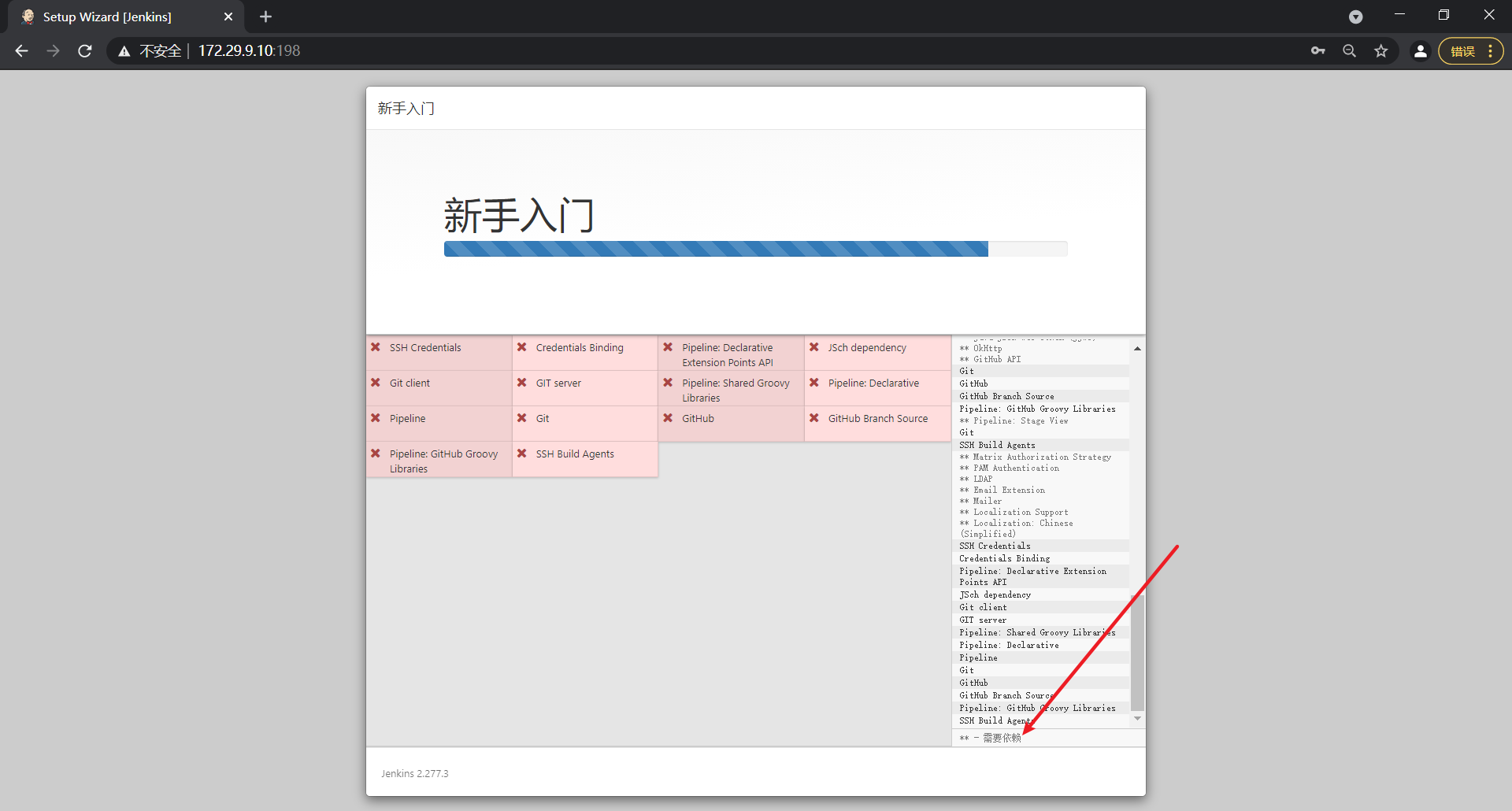Click the installation progress bar
1512x811 pixels.
[755, 249]
